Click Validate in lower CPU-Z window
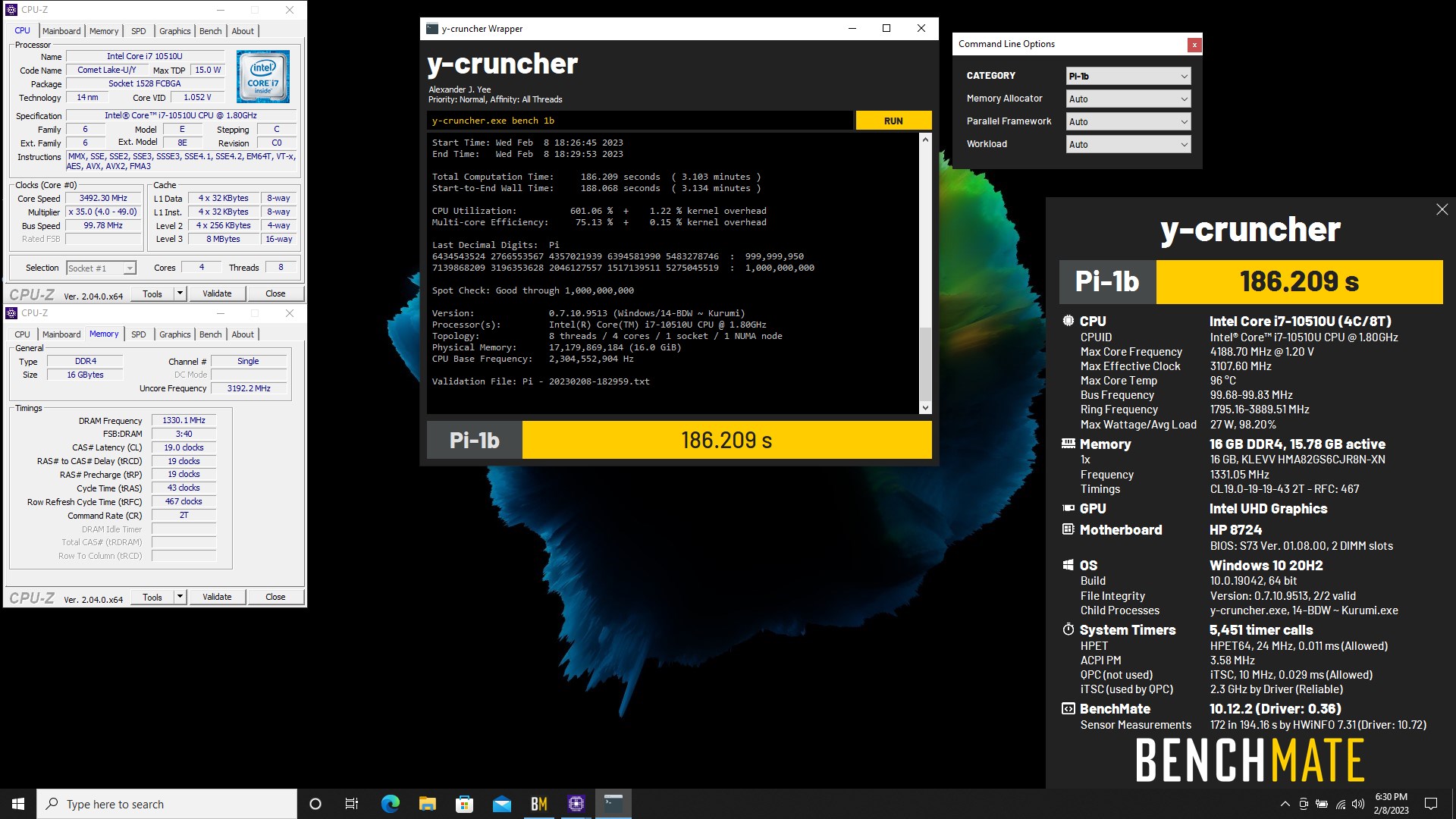The width and height of the screenshot is (1456, 819). point(217,597)
